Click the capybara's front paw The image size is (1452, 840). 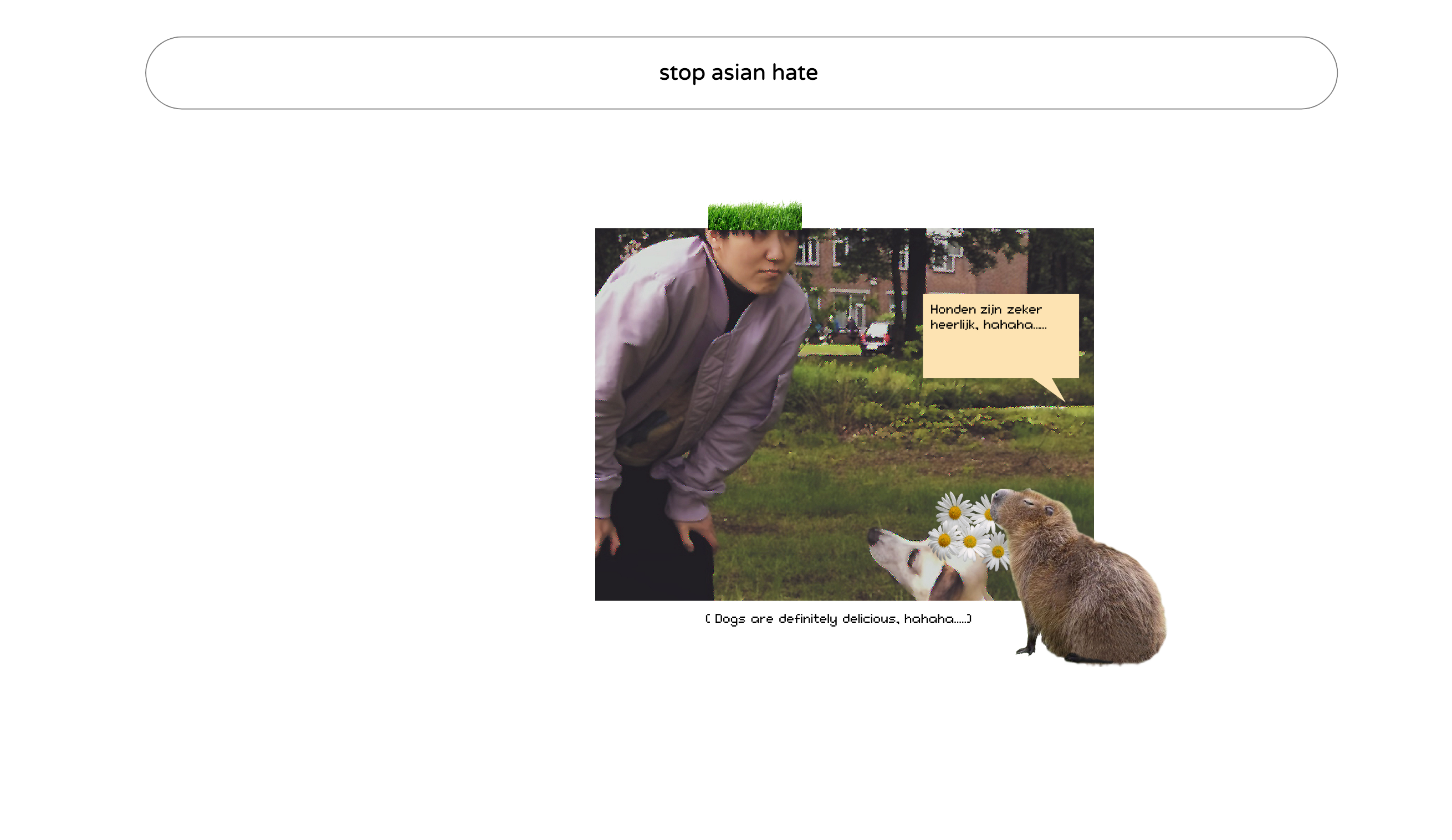(1028, 651)
